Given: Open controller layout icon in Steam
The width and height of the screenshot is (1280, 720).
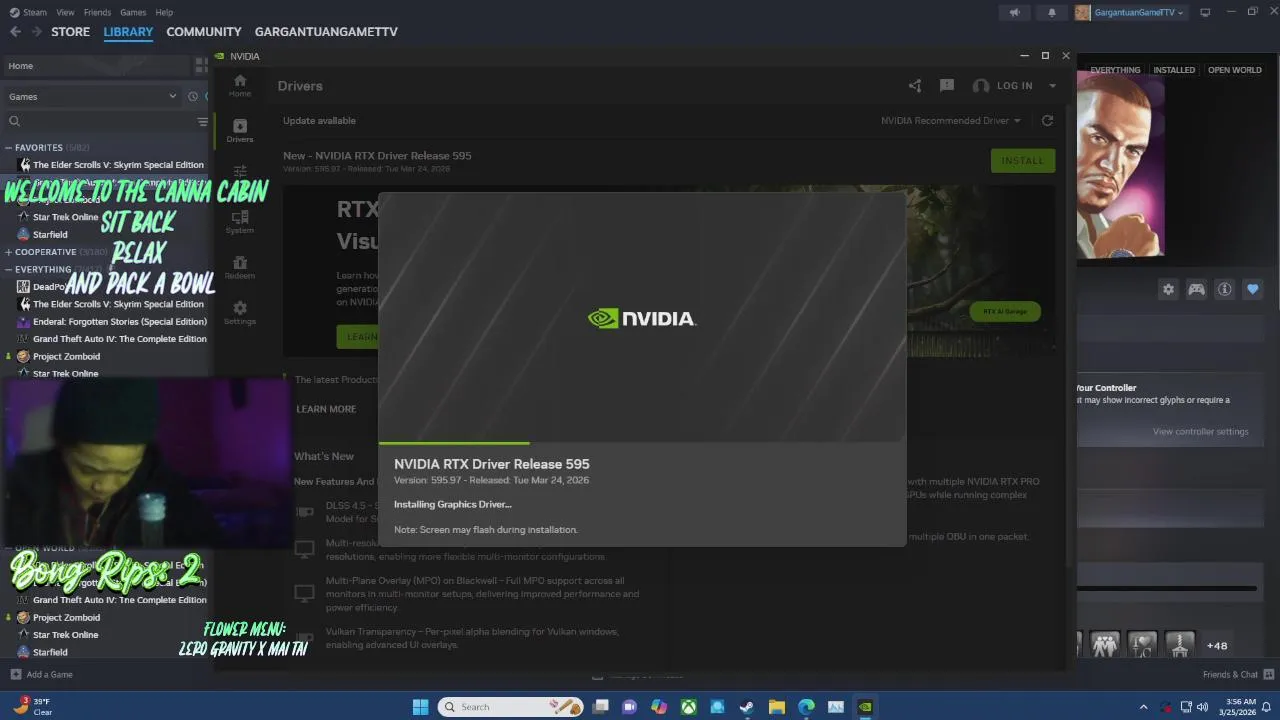Looking at the screenshot, I should (x=1196, y=289).
